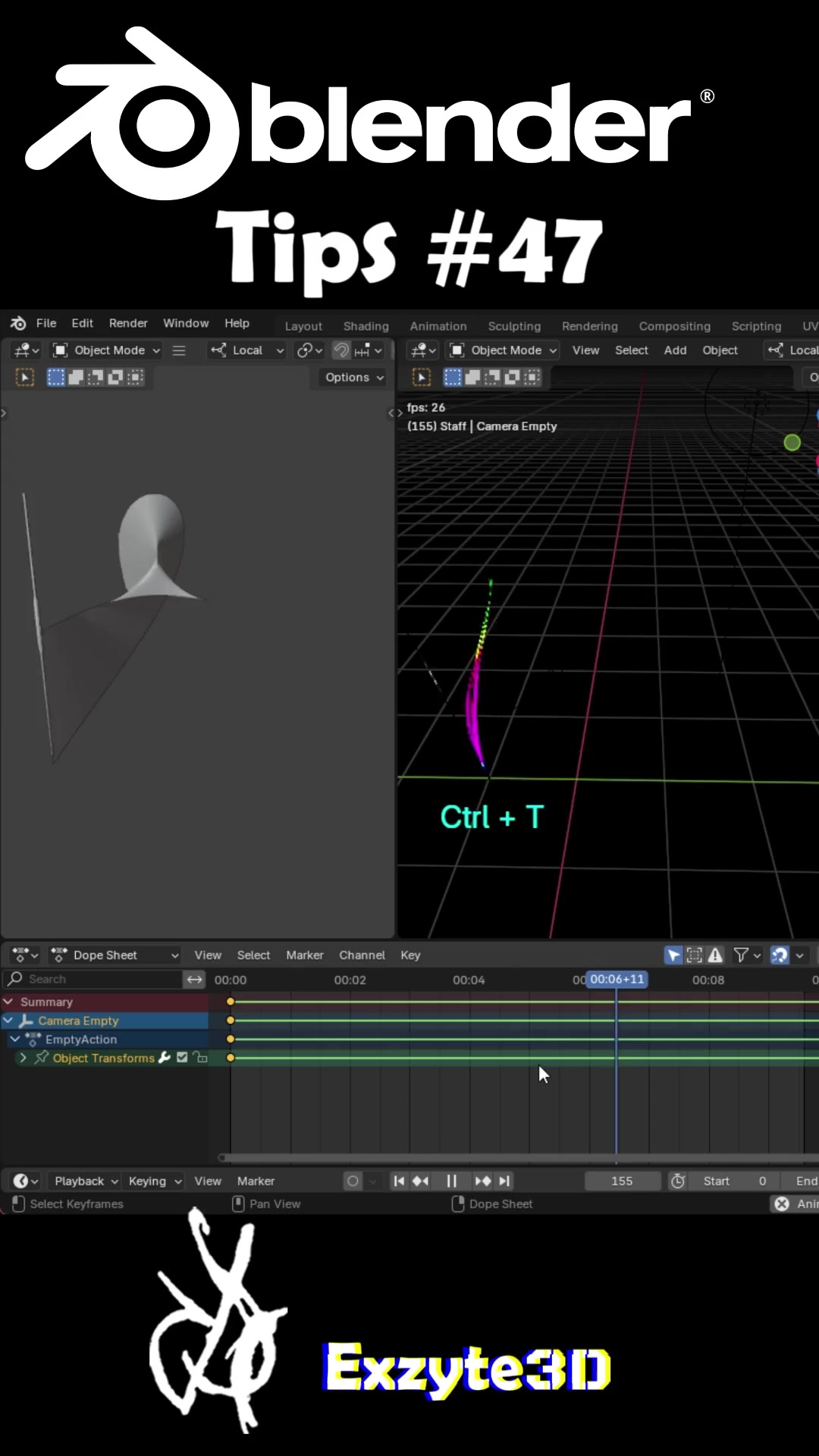Screen dimensions: 819x1456
Task: Switch to the Compositing workspace tab
Action: click(674, 326)
